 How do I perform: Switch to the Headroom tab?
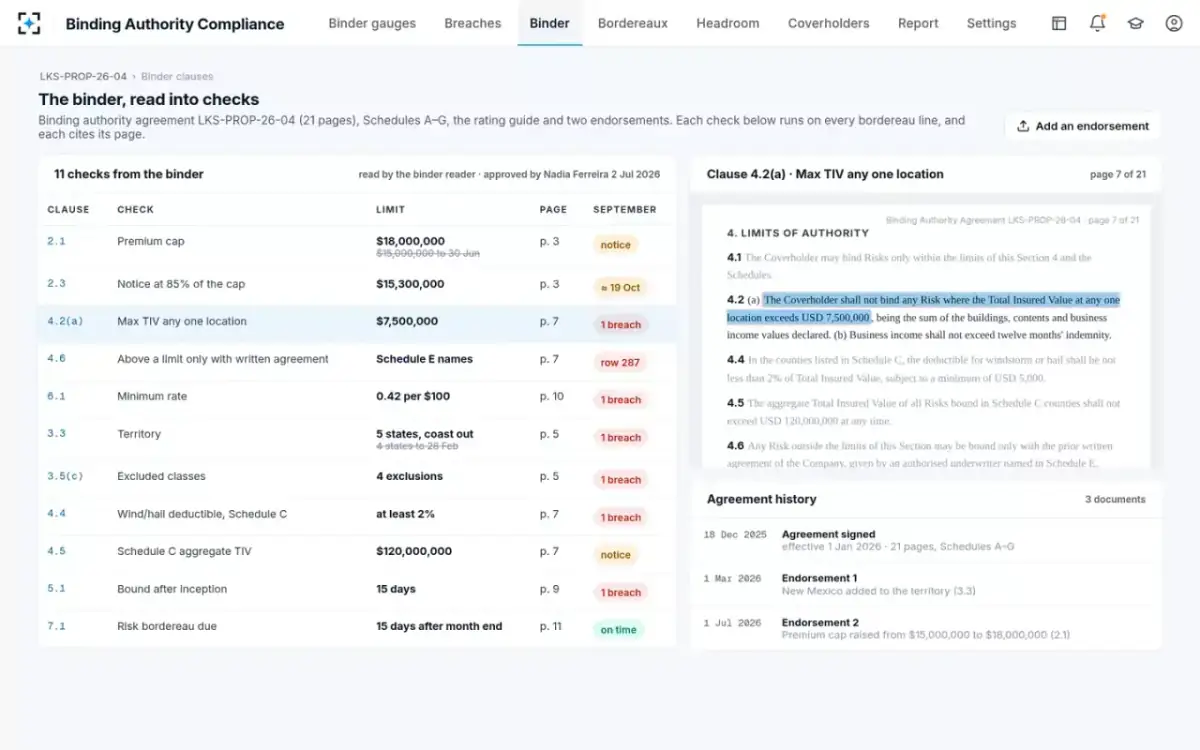pos(728,24)
